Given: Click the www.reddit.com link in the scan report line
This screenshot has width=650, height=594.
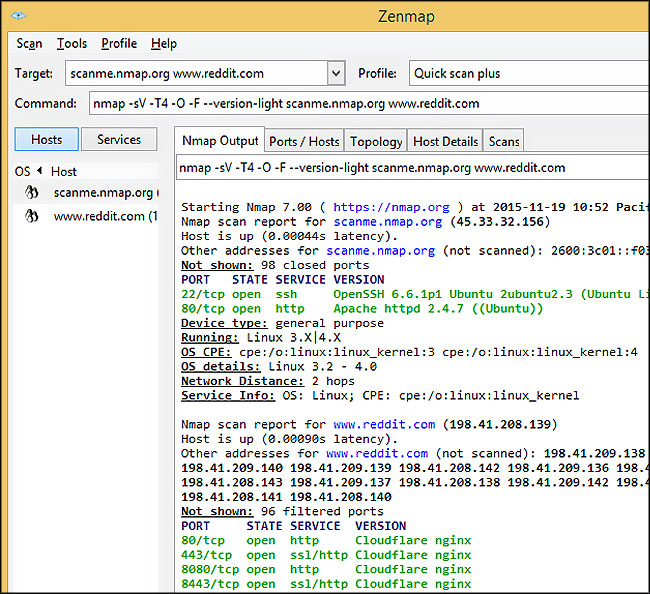Looking at the screenshot, I should tap(384, 424).
